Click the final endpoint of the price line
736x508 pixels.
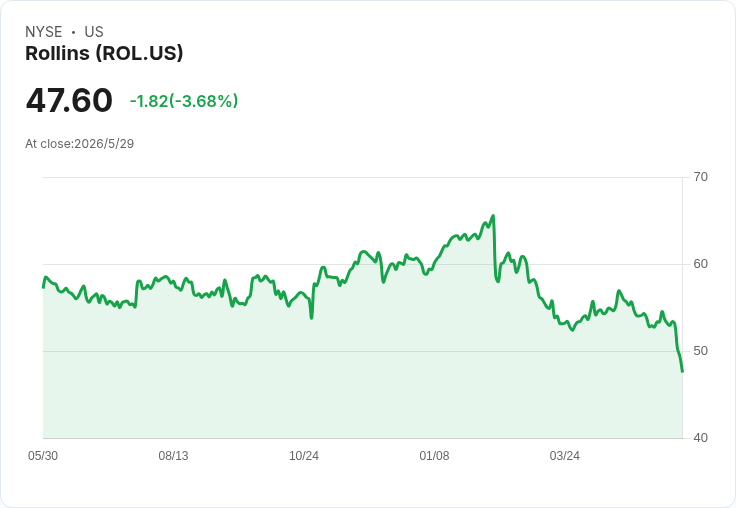(x=682, y=371)
